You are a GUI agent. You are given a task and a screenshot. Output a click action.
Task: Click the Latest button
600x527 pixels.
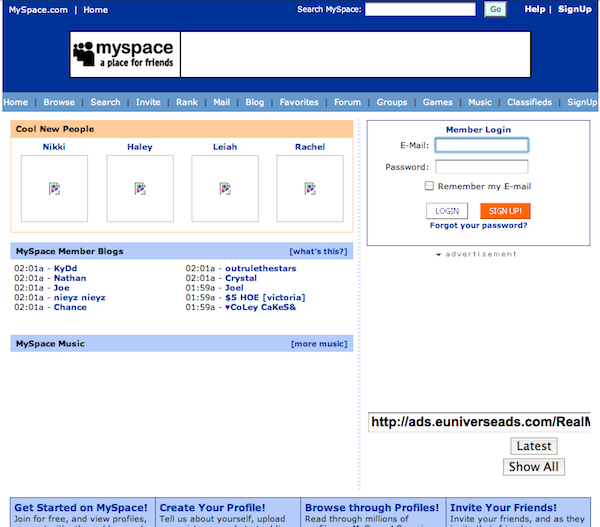[x=534, y=446]
